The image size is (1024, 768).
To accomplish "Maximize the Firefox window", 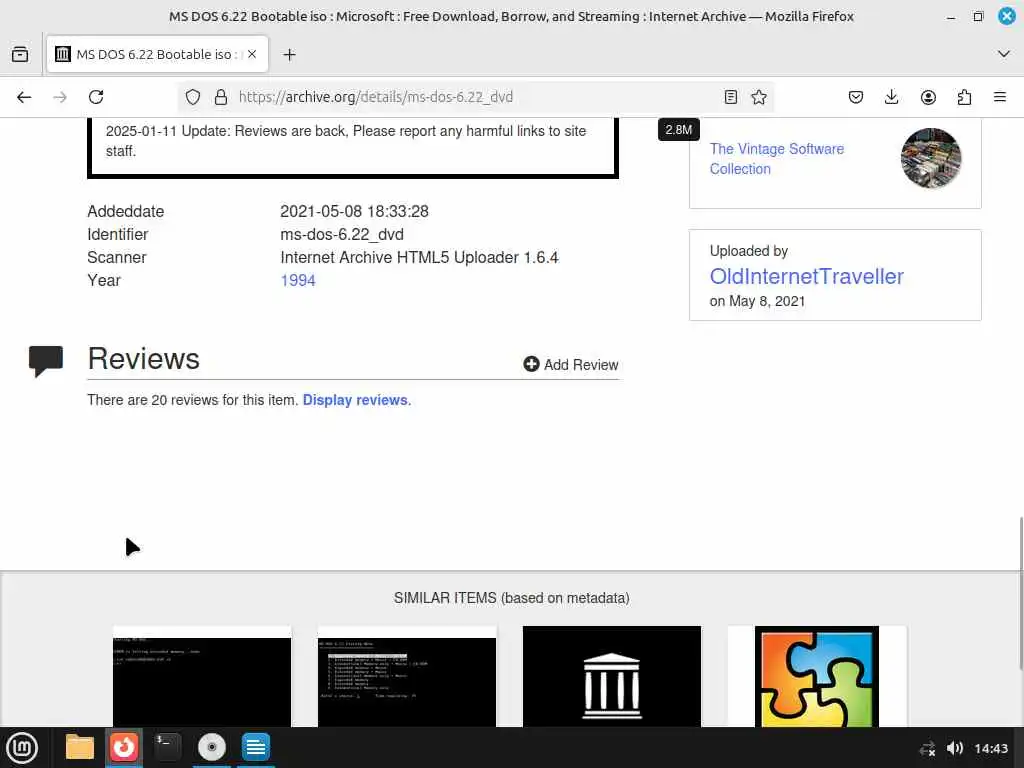I will point(978,16).
